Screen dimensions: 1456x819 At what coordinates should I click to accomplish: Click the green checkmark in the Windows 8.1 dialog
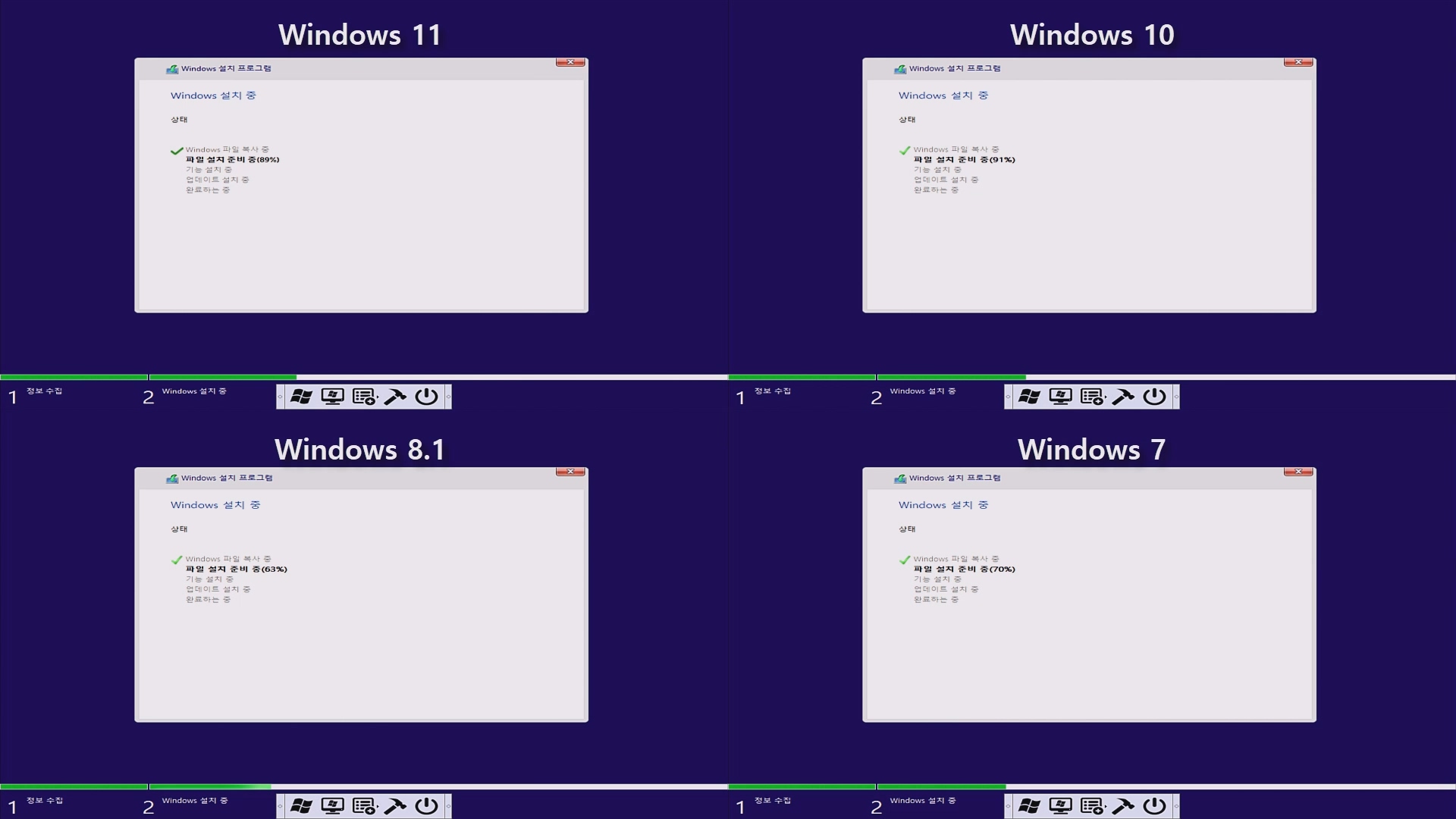(177, 560)
